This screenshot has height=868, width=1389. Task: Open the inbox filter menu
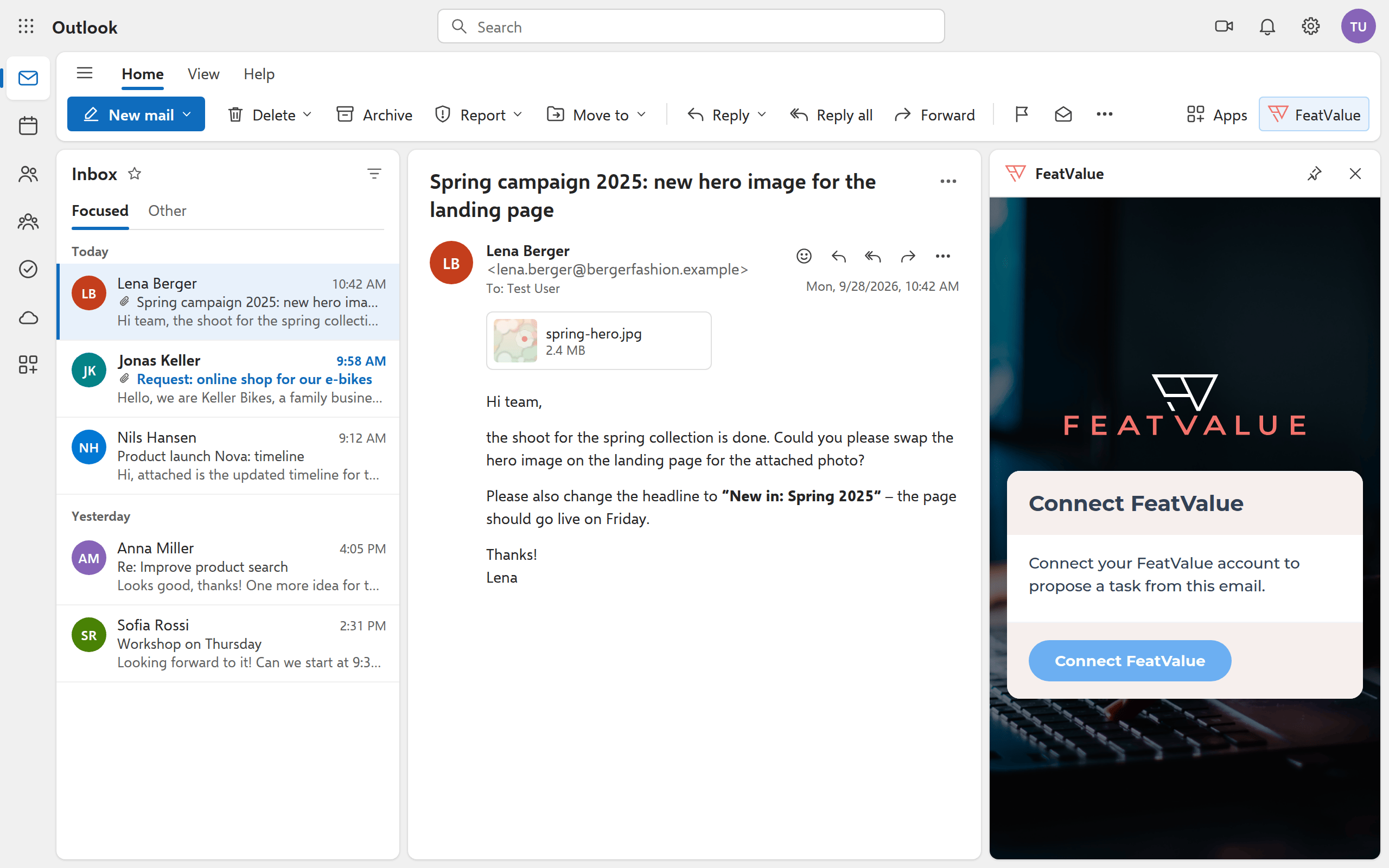coord(374,174)
